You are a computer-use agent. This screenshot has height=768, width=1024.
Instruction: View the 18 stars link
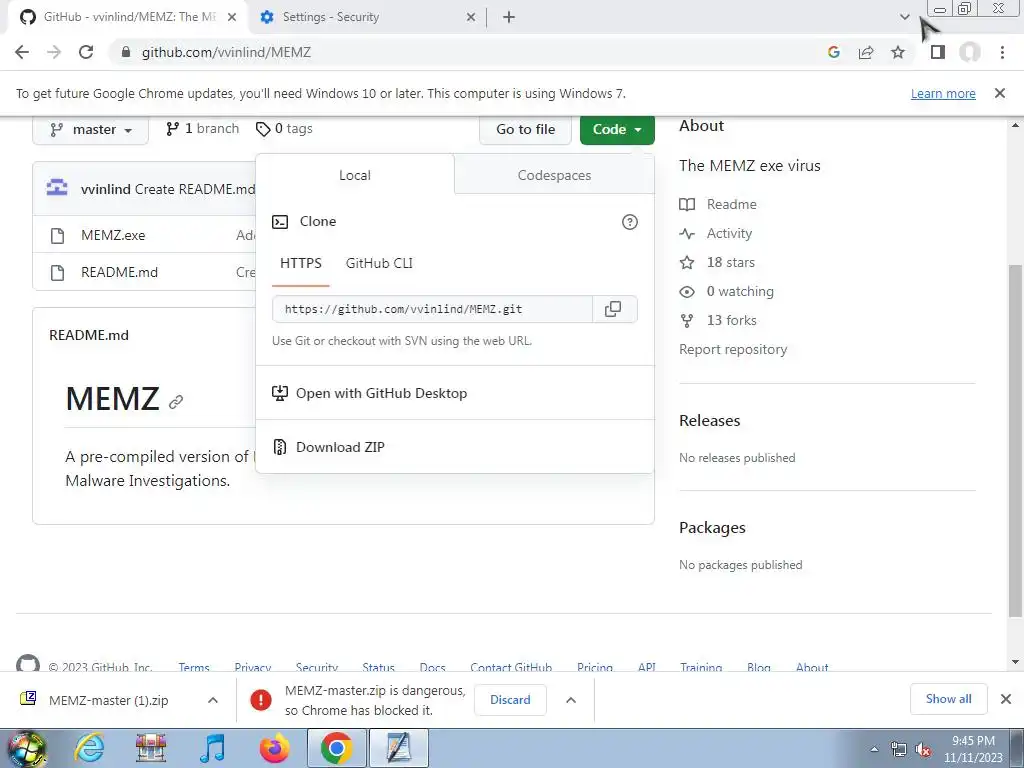tap(717, 263)
